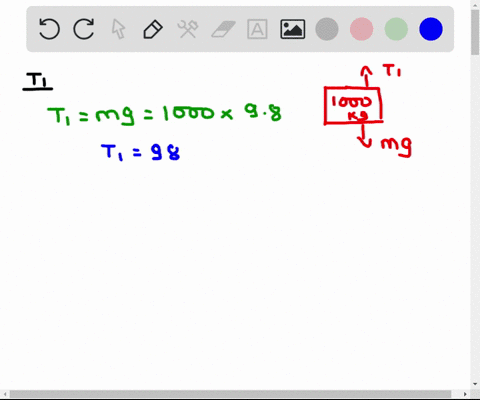Select the pointer cursor tool
The height and width of the screenshot is (400, 480).
118,29
